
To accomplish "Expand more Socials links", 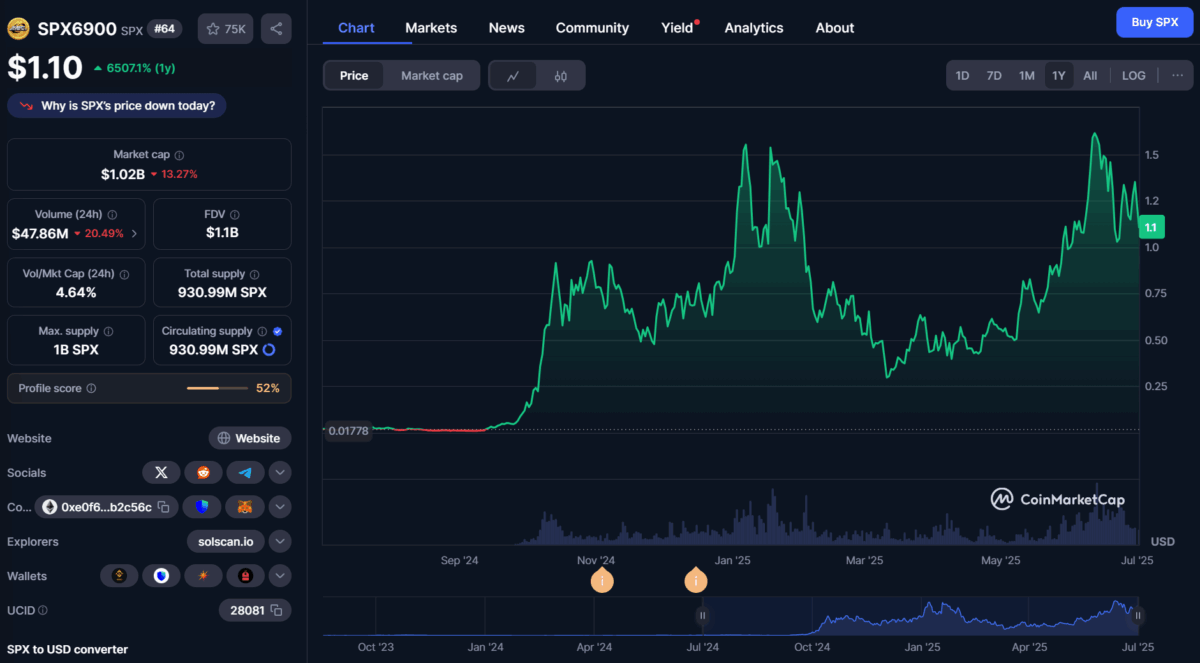I will 280,472.
